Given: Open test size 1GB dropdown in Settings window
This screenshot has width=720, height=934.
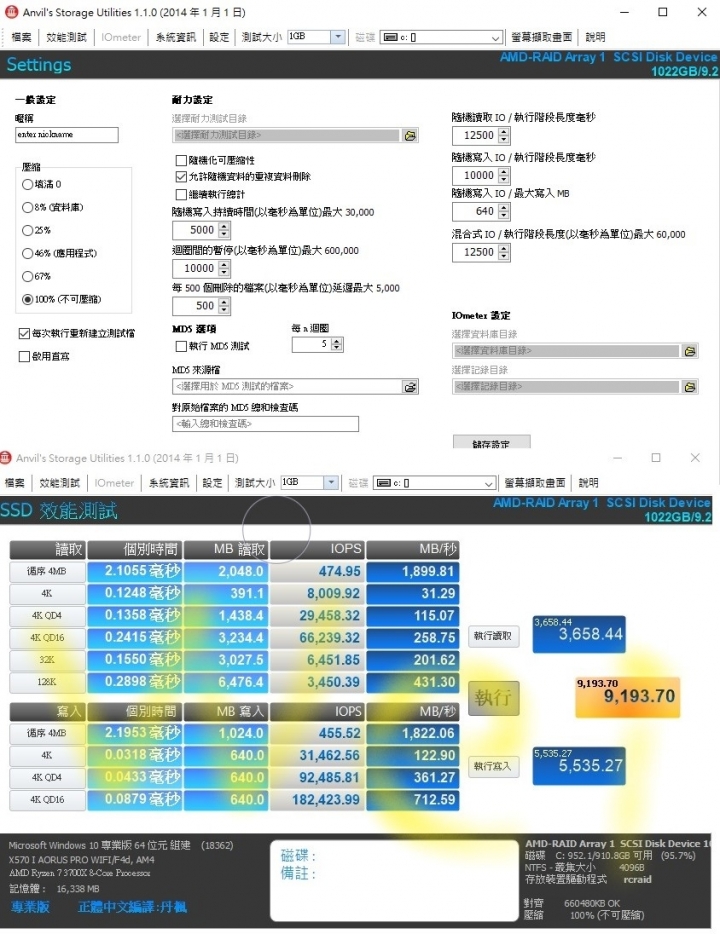Looking at the screenshot, I should click(338, 37).
